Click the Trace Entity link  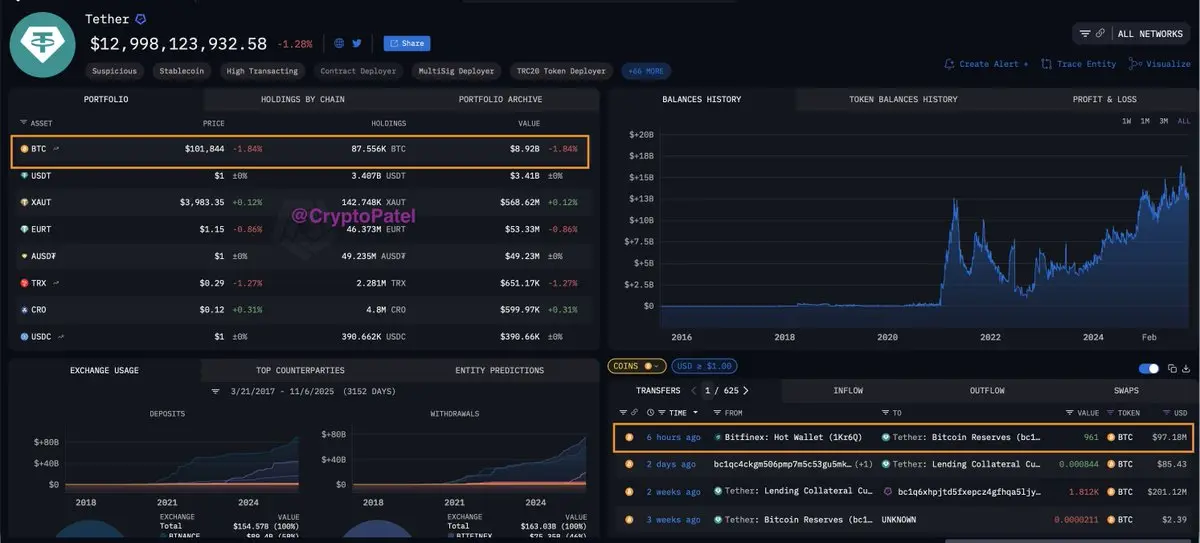coord(1078,64)
